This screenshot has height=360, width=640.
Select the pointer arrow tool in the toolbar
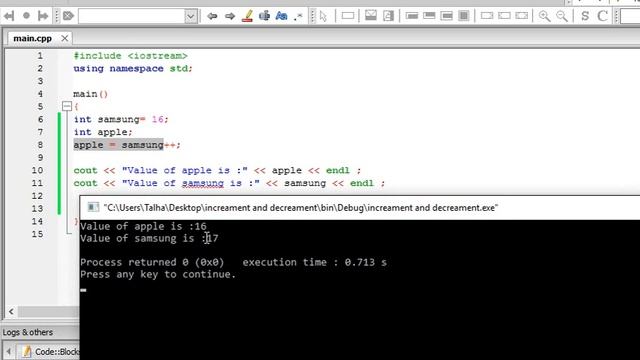(324, 16)
